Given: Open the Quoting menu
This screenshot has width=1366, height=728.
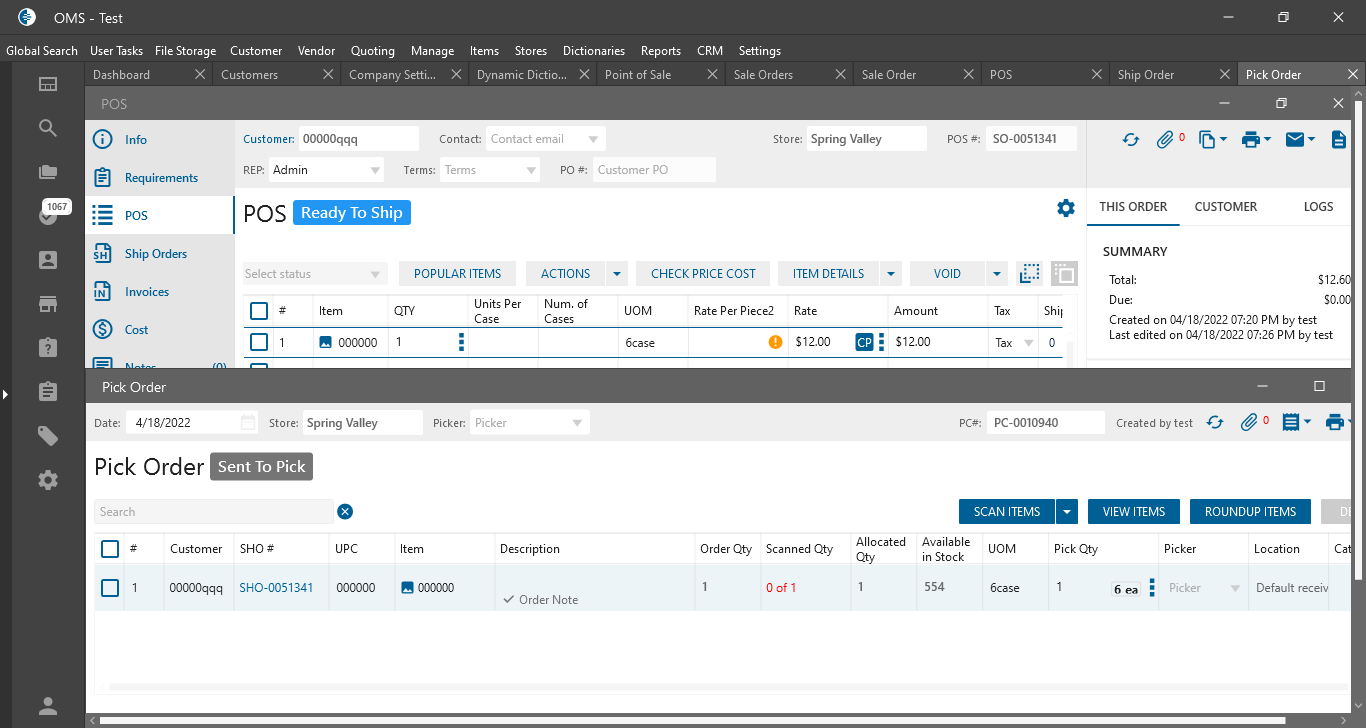Looking at the screenshot, I should tap(373, 51).
